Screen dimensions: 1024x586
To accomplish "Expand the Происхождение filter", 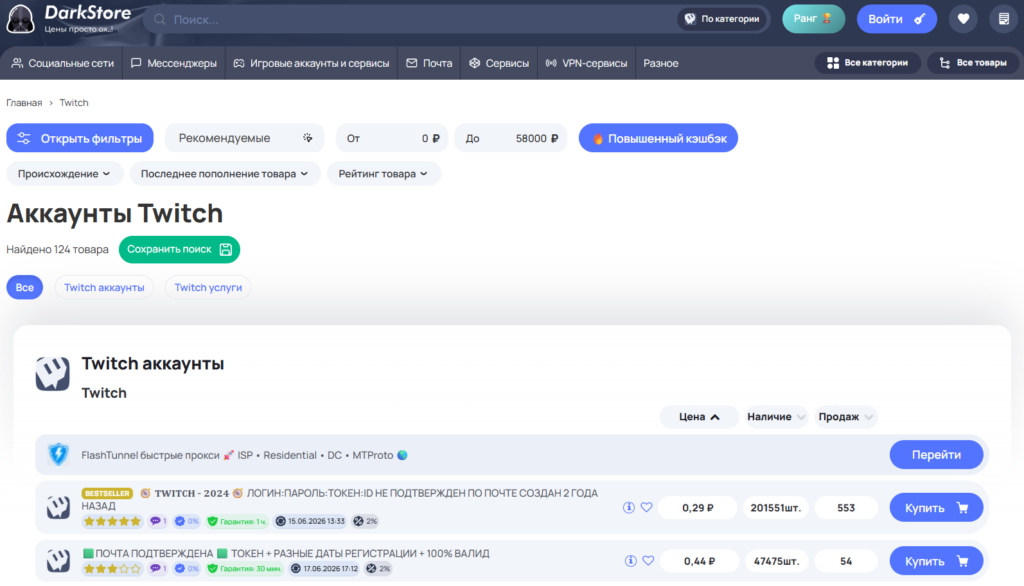I will [x=64, y=174].
